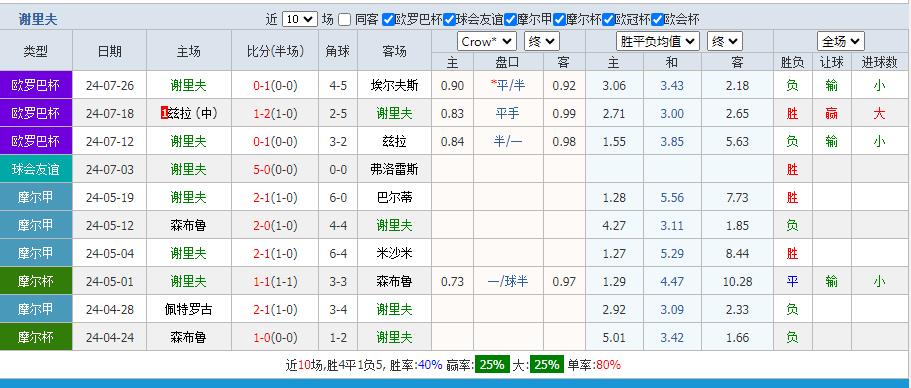Open the 米沙米 away team link
Image resolution: width=911 pixels, height=388 pixels.
394,253
